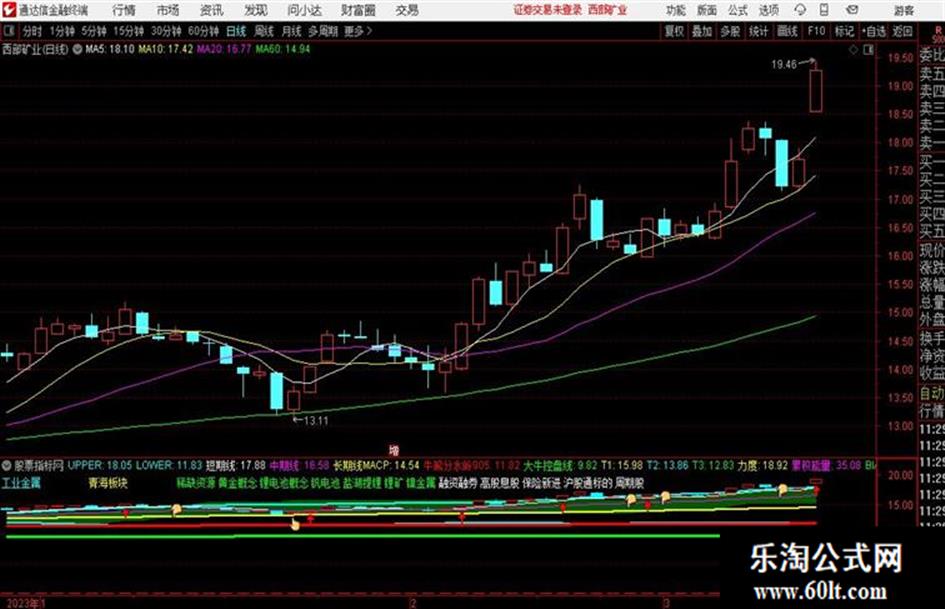
Task: Click the circle icon beside 股票指标网
Action: (7, 465)
